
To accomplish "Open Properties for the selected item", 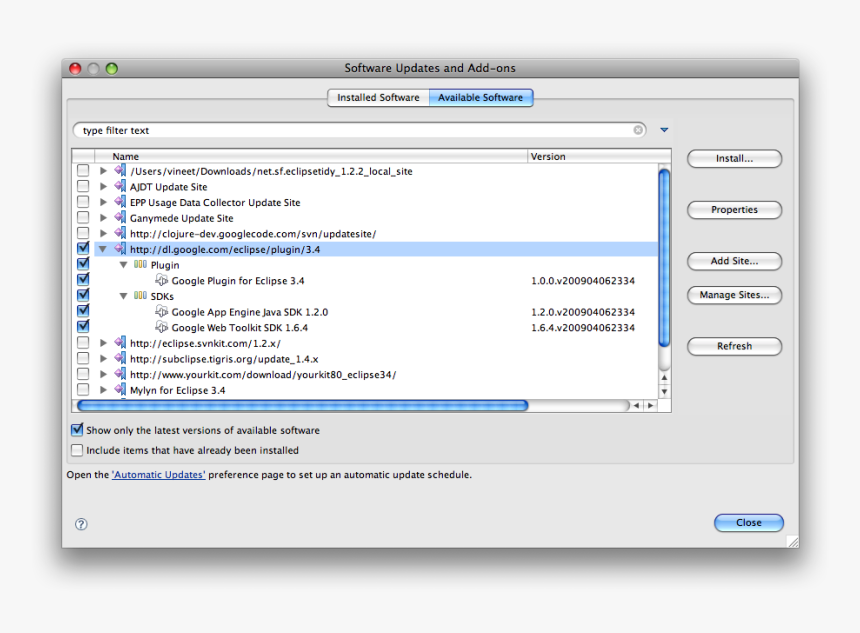I will (x=734, y=210).
